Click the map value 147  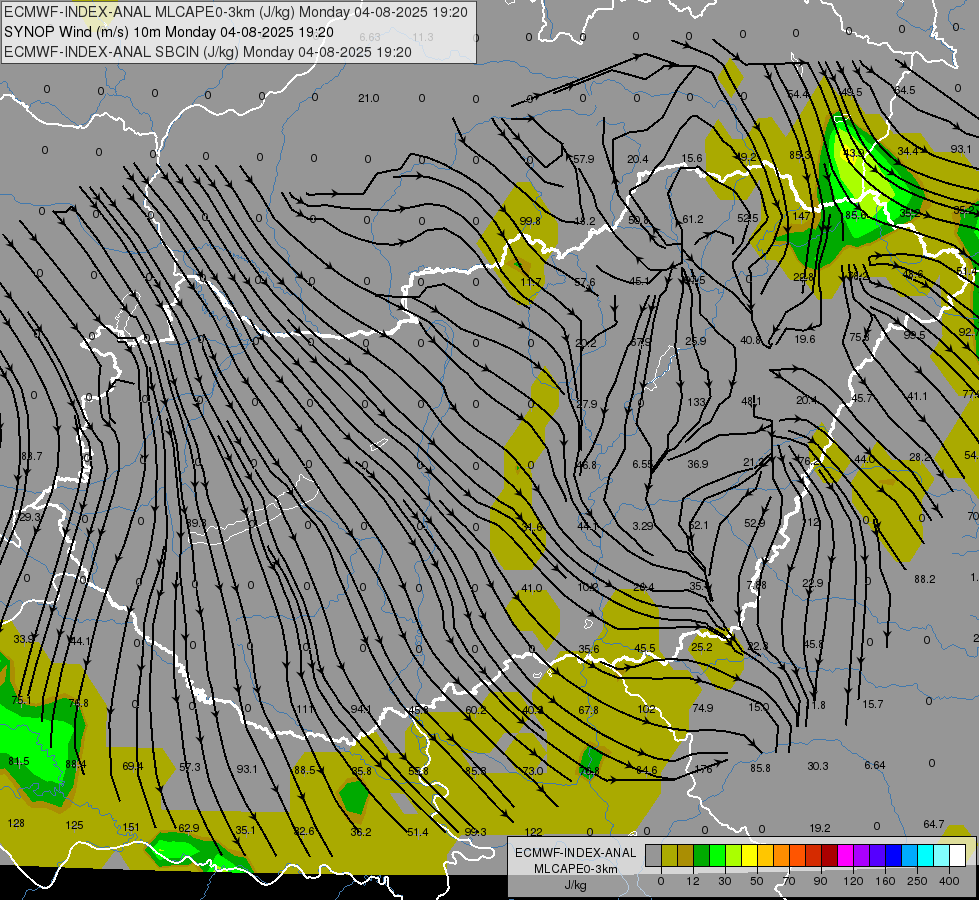click(802, 216)
